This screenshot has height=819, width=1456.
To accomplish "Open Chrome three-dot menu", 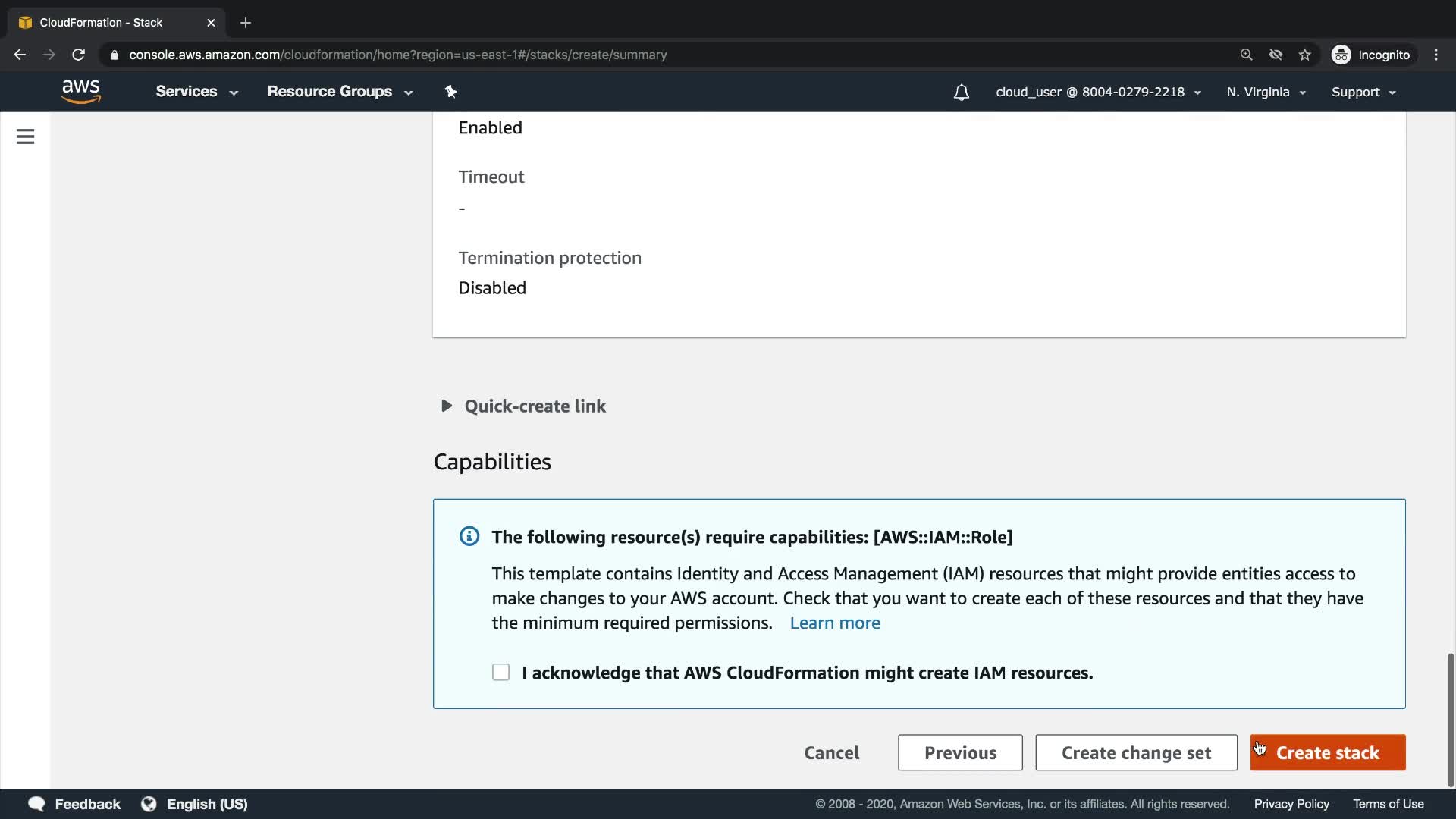I will 1436,55.
